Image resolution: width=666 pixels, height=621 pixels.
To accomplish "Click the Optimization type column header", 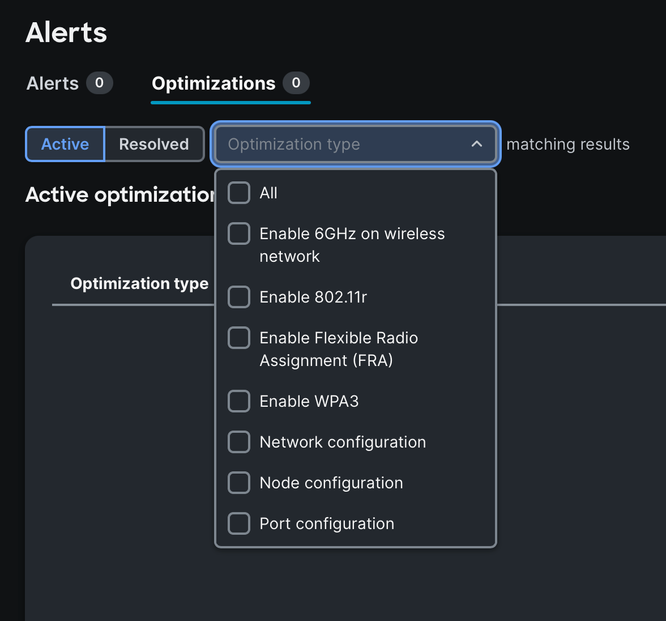I will (139, 284).
